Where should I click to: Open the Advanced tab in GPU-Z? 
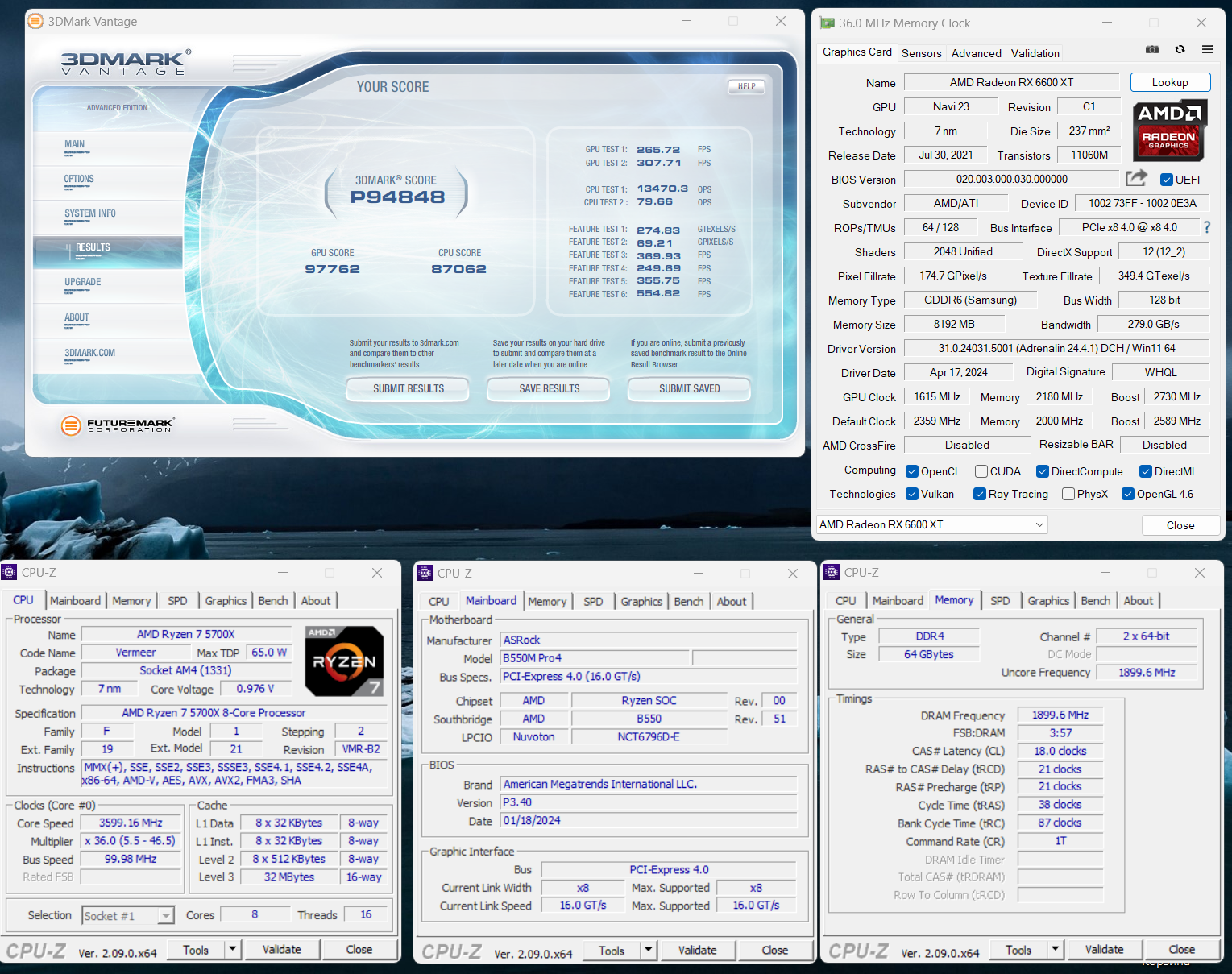click(976, 53)
